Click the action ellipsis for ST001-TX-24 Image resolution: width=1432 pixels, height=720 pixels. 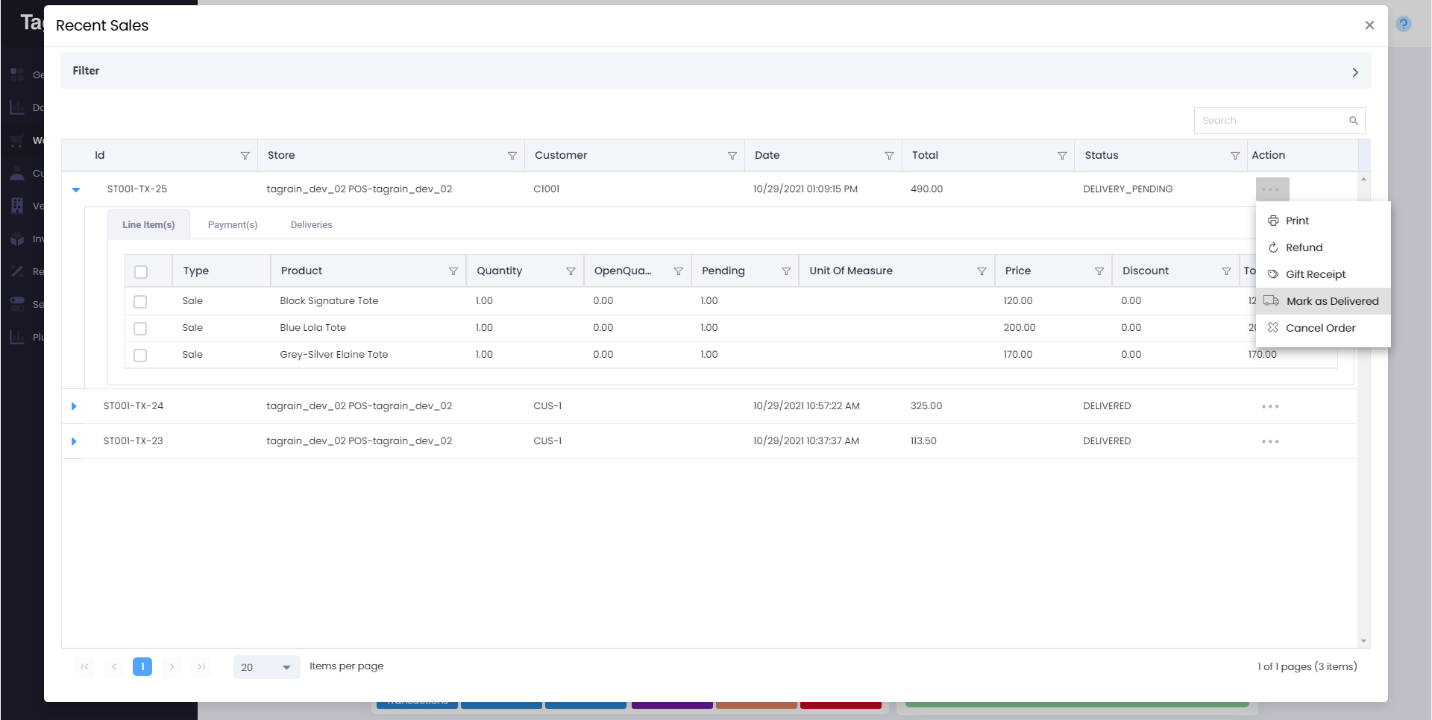pos(1271,406)
